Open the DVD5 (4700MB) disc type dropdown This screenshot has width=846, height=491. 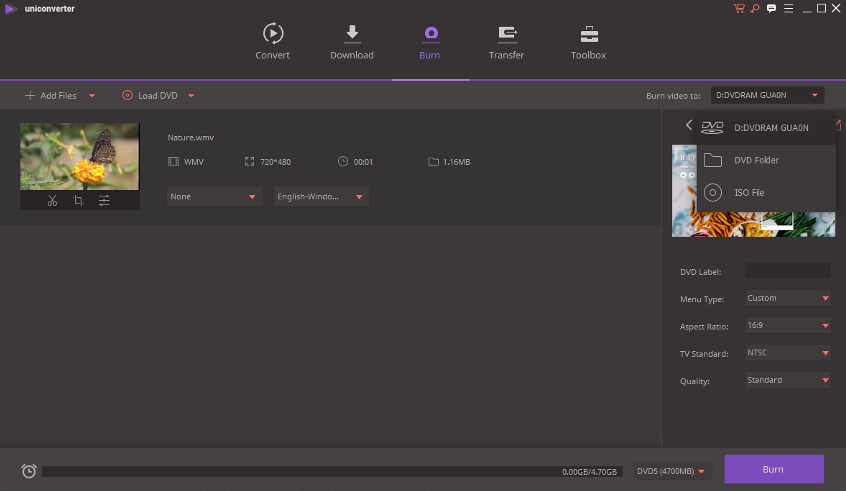(x=671, y=471)
